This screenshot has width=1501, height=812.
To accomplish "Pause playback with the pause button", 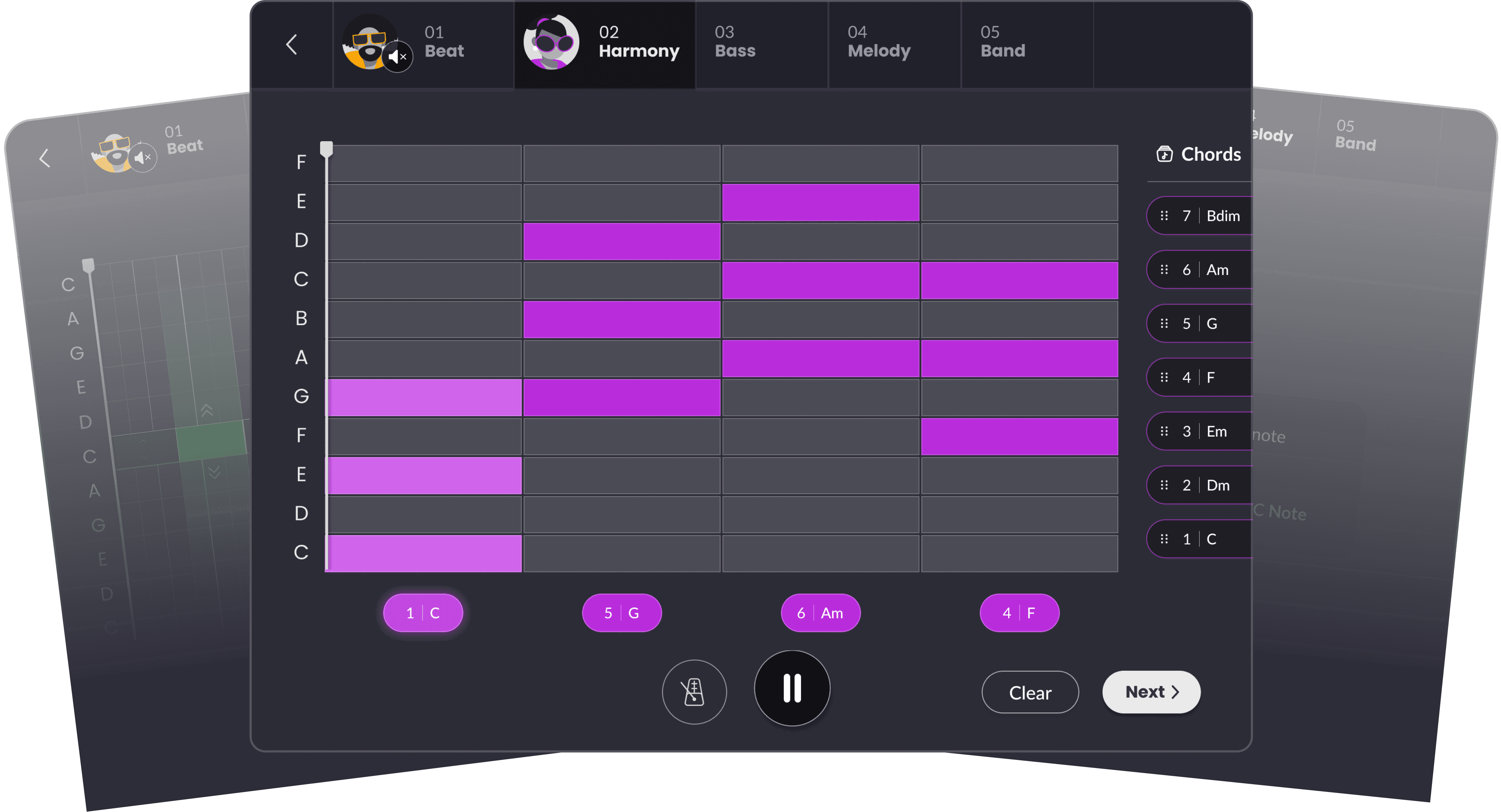I will 792,688.
